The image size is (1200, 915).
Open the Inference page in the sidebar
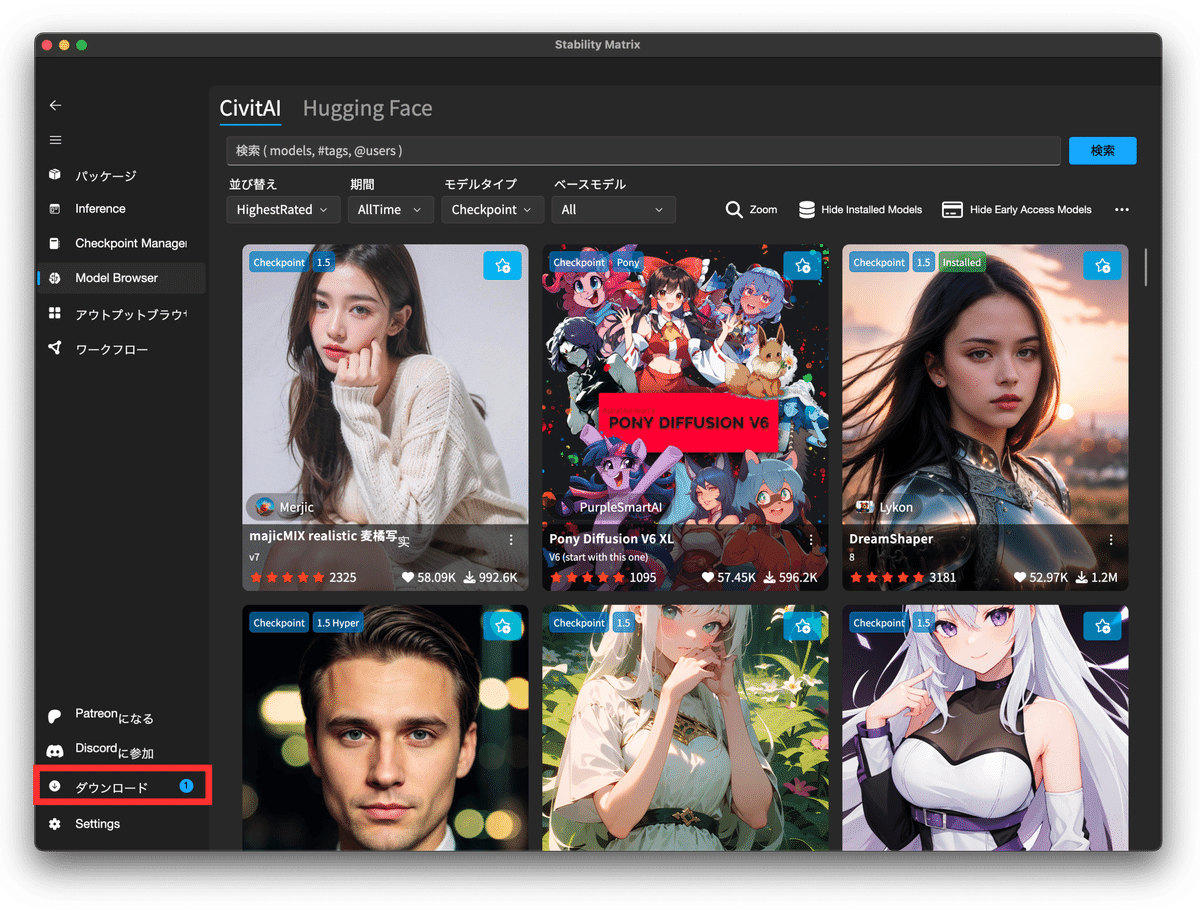tap(120, 209)
